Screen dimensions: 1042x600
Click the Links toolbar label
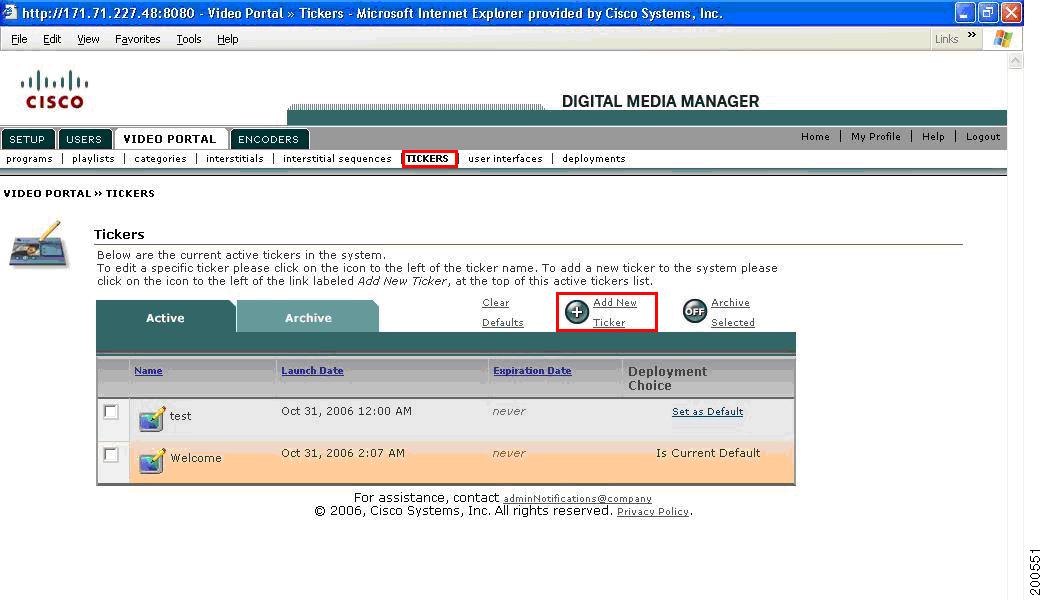tap(946, 39)
